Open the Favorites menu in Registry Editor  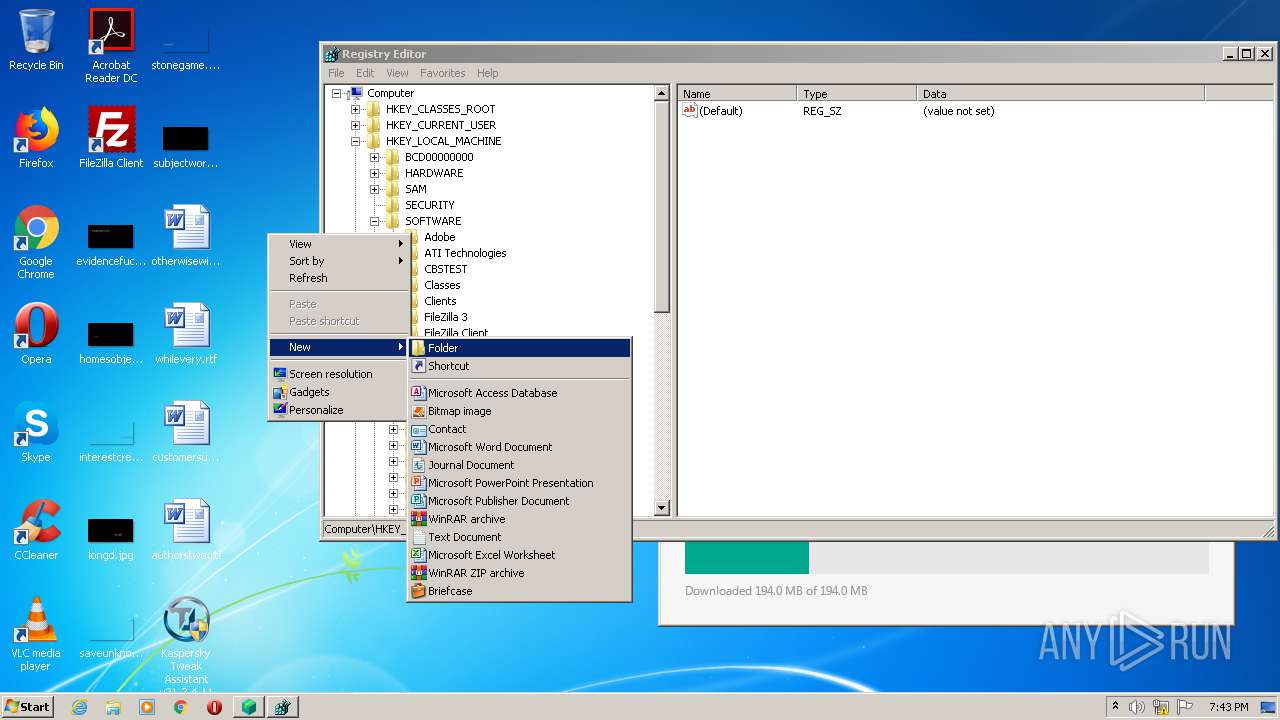click(442, 73)
